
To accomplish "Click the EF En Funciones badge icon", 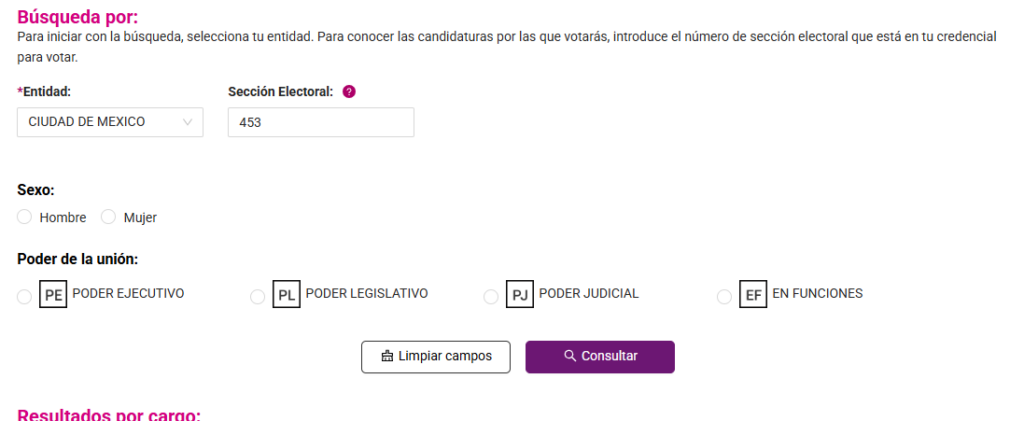I will tap(753, 295).
